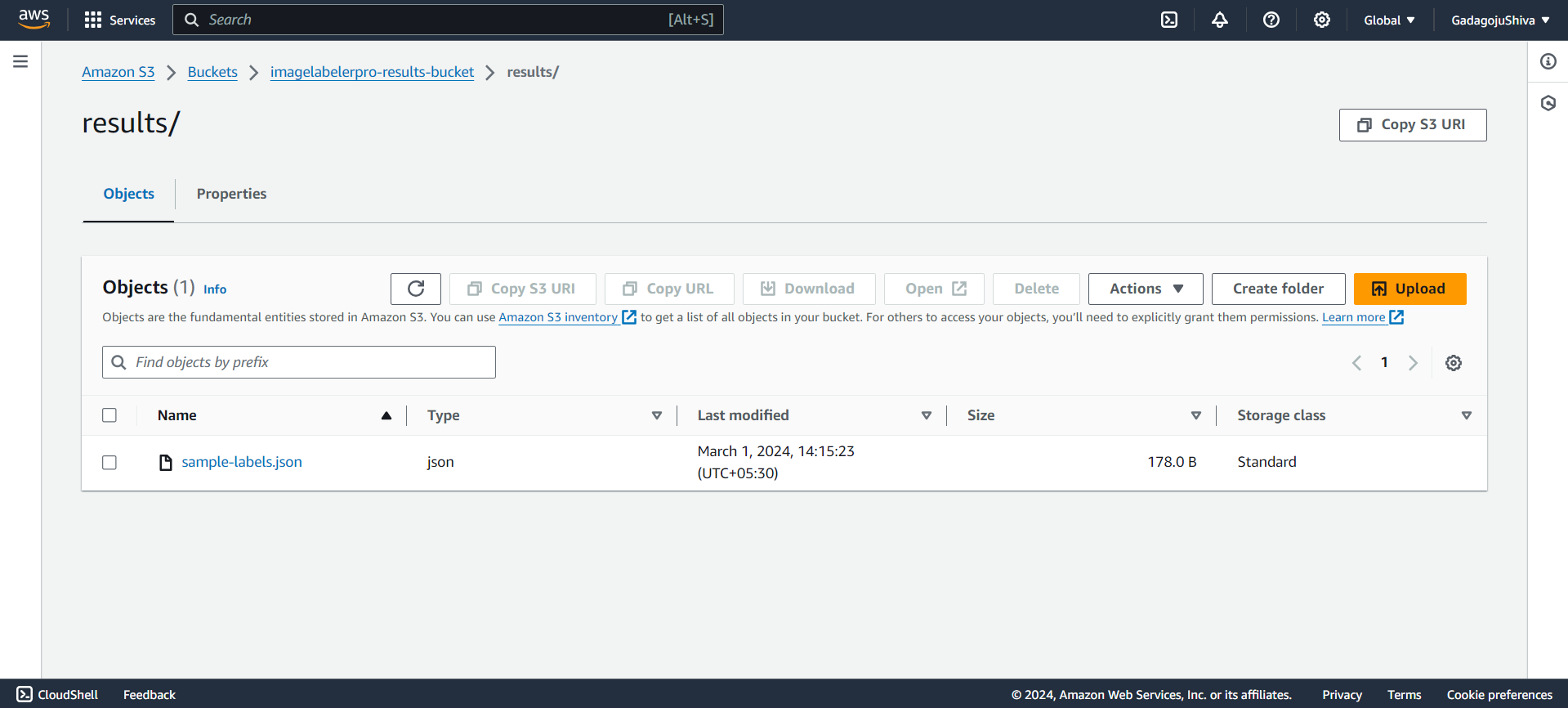Click page number 1 in pagination

[x=1384, y=362]
